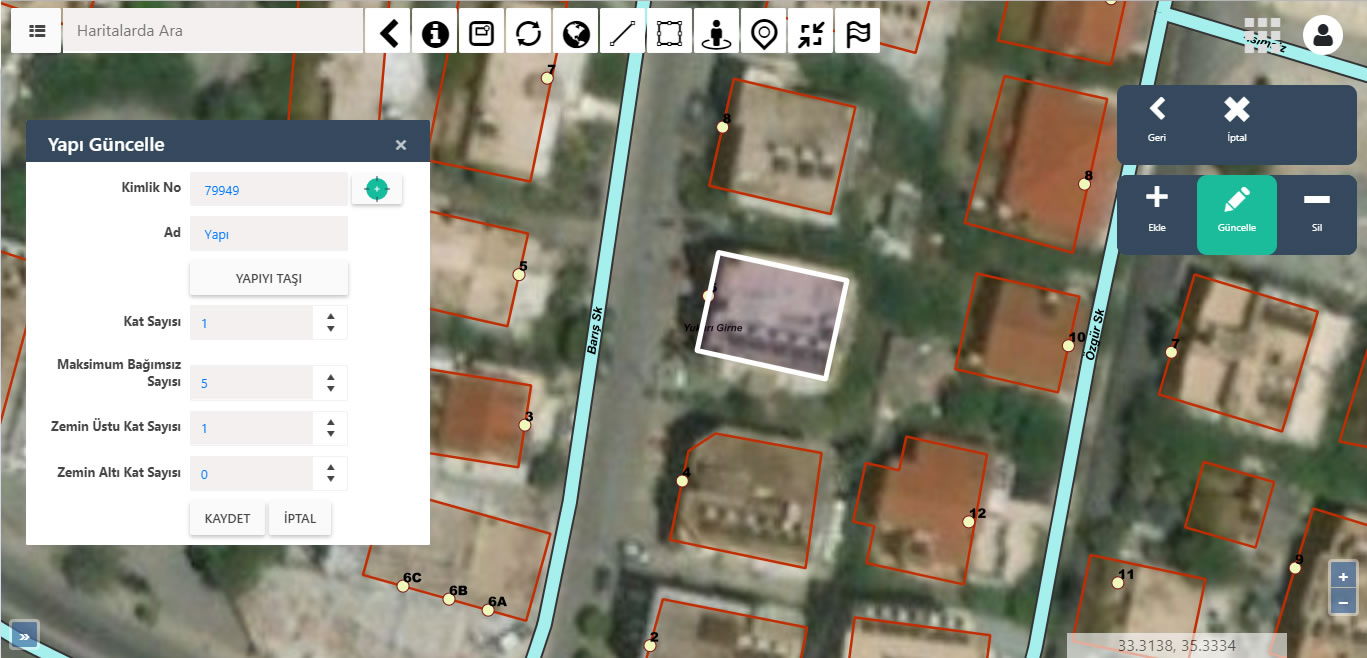Image resolution: width=1367 pixels, height=658 pixels.
Task: Zoom in the map with plus
Action: (1343, 577)
